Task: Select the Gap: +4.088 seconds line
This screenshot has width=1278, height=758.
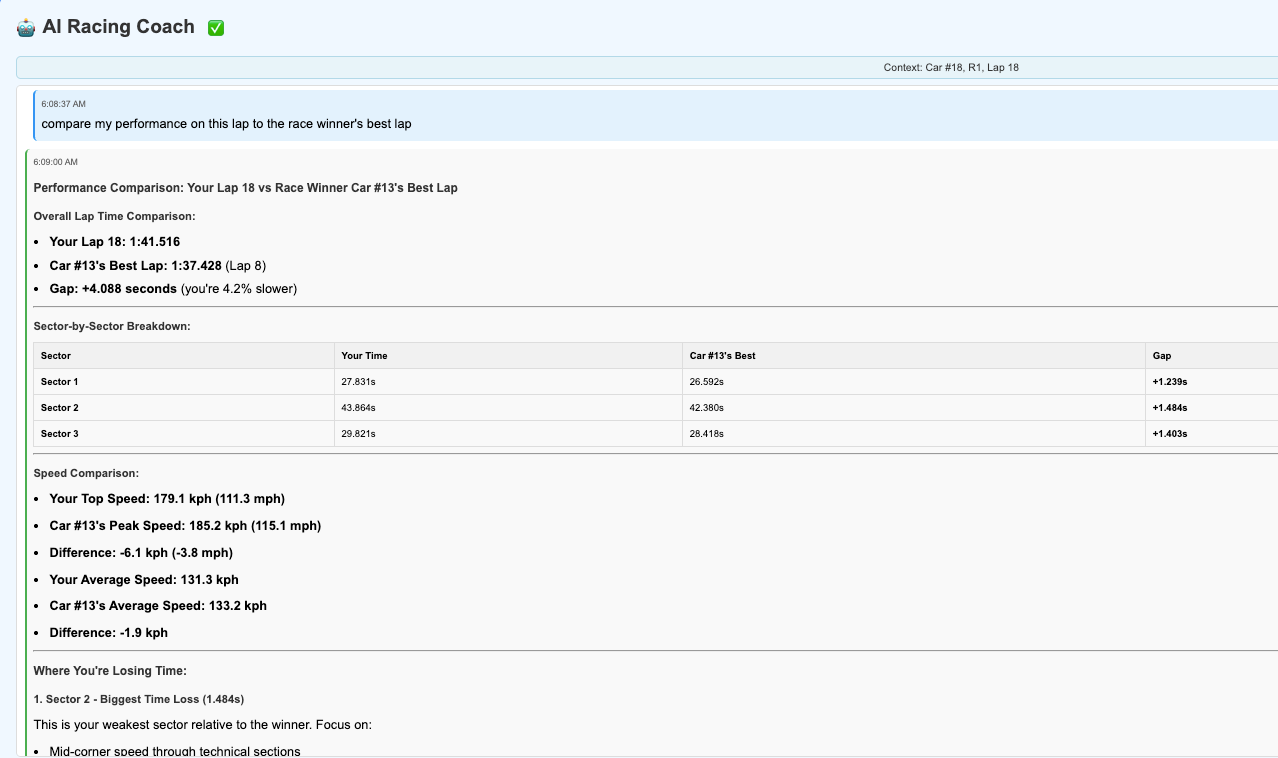Action: pos(173,289)
